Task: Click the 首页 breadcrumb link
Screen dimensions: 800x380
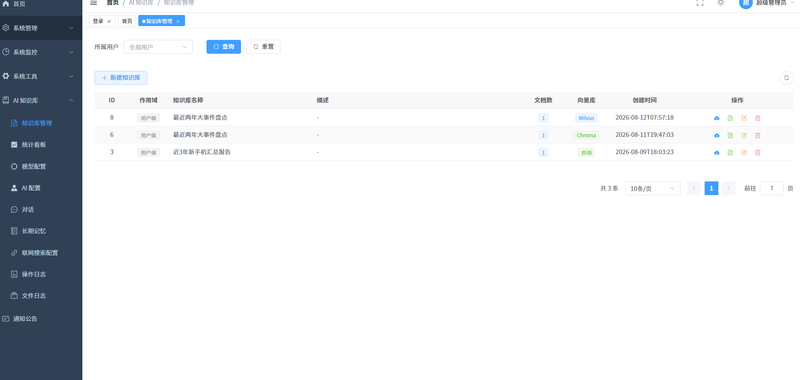Action: (x=112, y=3)
